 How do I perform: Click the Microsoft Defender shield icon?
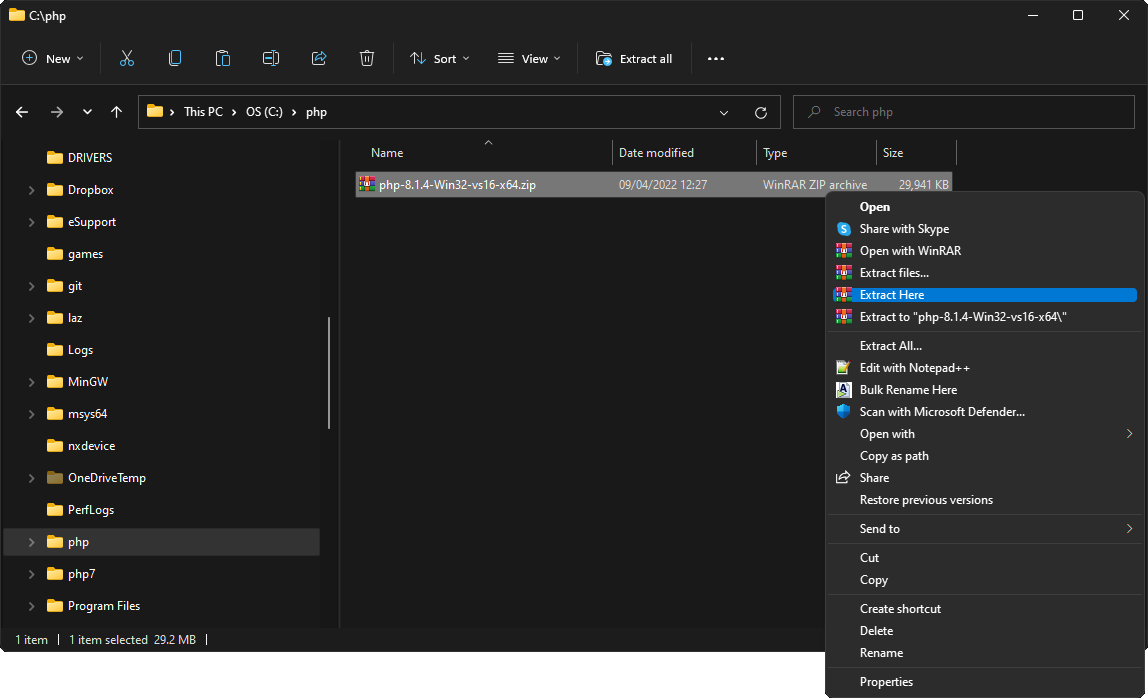click(x=843, y=412)
